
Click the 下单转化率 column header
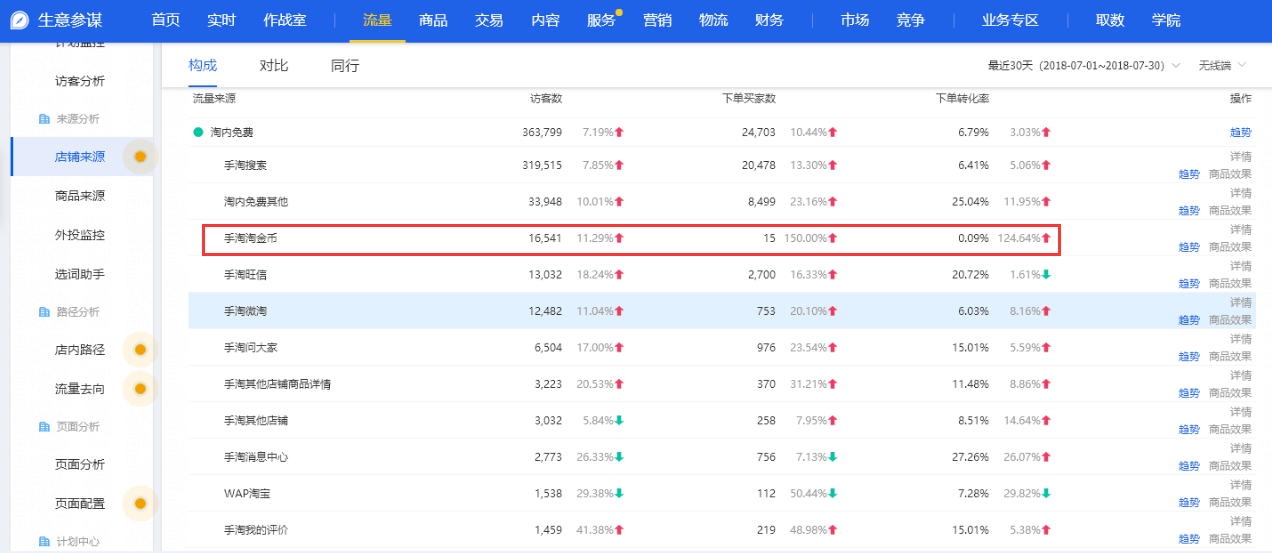point(962,99)
